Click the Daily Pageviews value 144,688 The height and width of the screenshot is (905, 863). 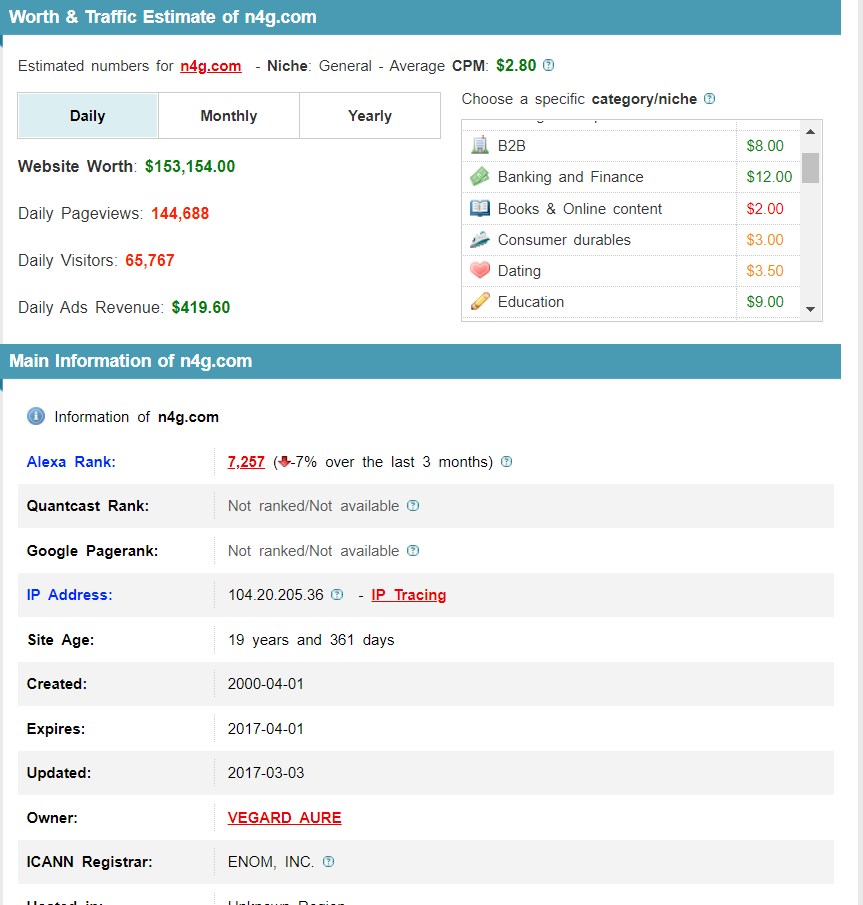(180, 214)
